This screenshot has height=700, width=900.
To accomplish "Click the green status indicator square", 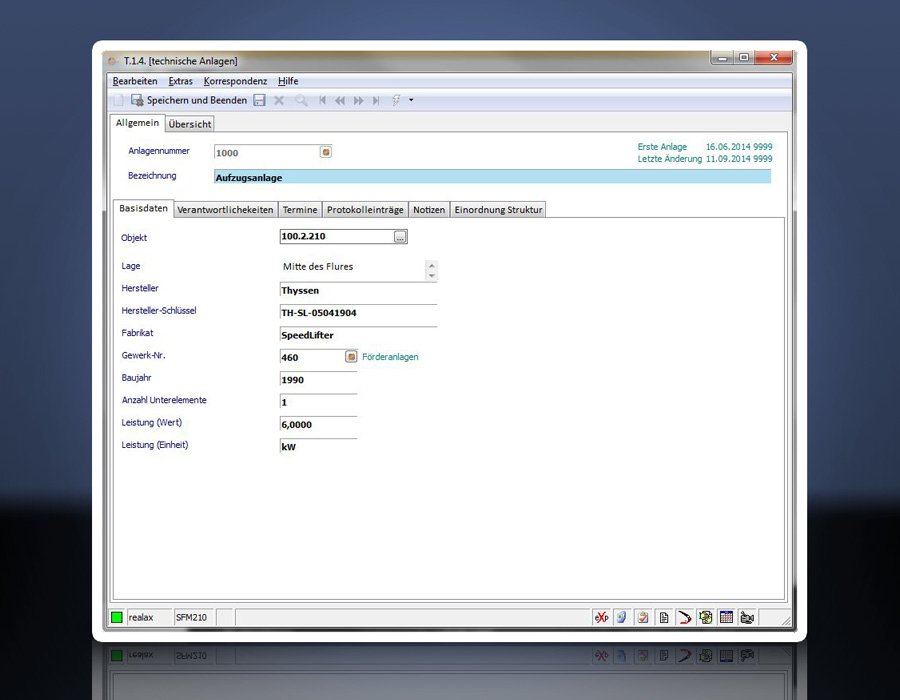I will (117, 617).
